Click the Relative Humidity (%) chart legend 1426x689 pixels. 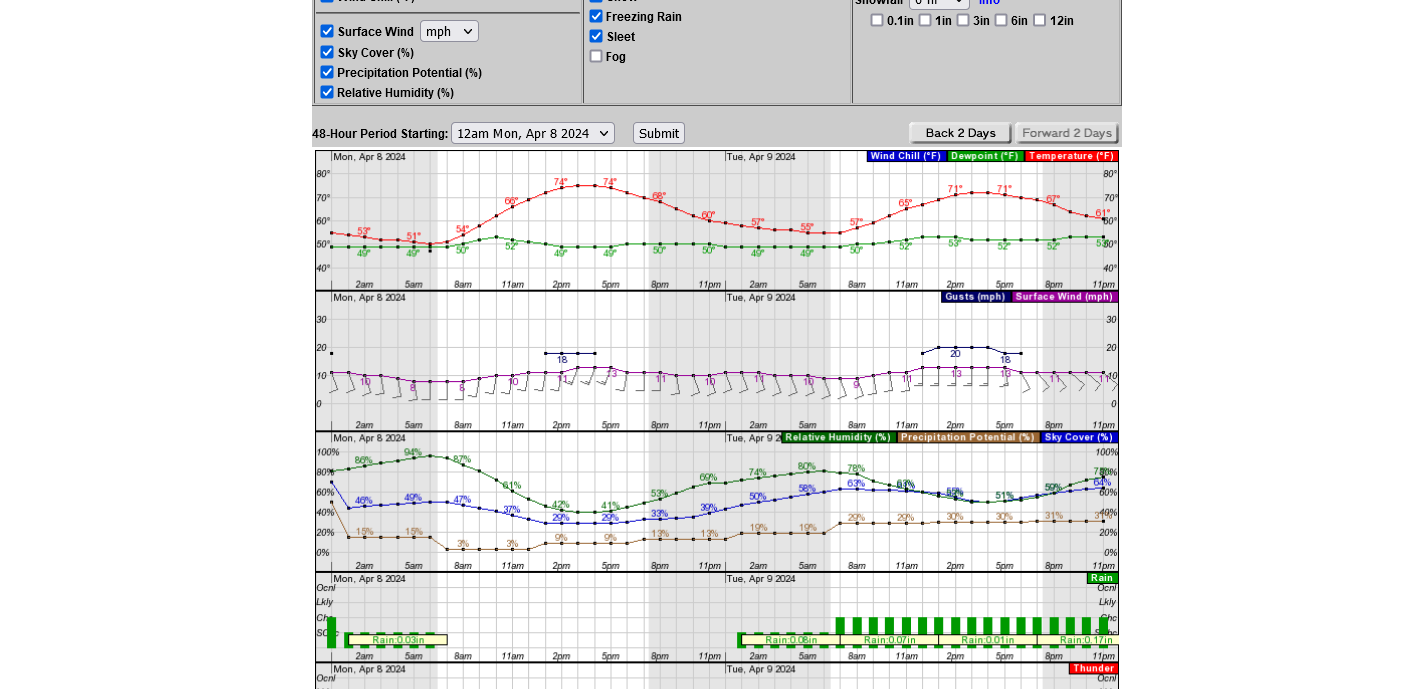[x=838, y=437]
